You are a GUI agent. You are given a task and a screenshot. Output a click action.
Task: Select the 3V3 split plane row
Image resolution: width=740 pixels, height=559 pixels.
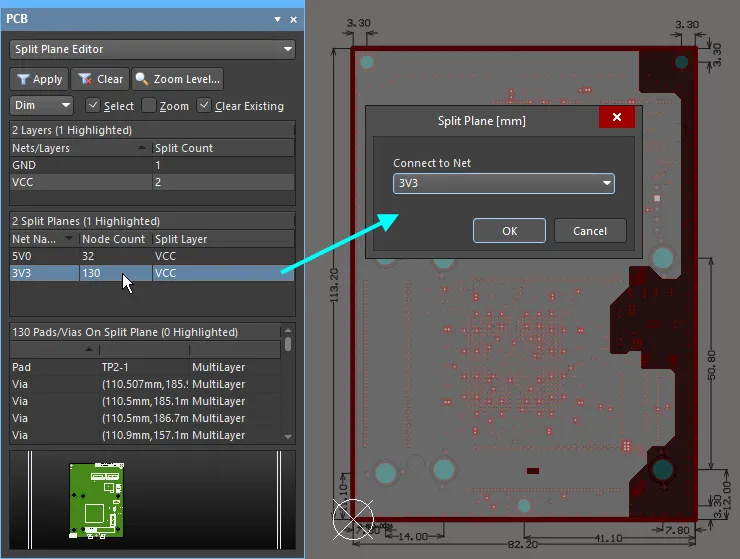pyautogui.click(x=152, y=273)
